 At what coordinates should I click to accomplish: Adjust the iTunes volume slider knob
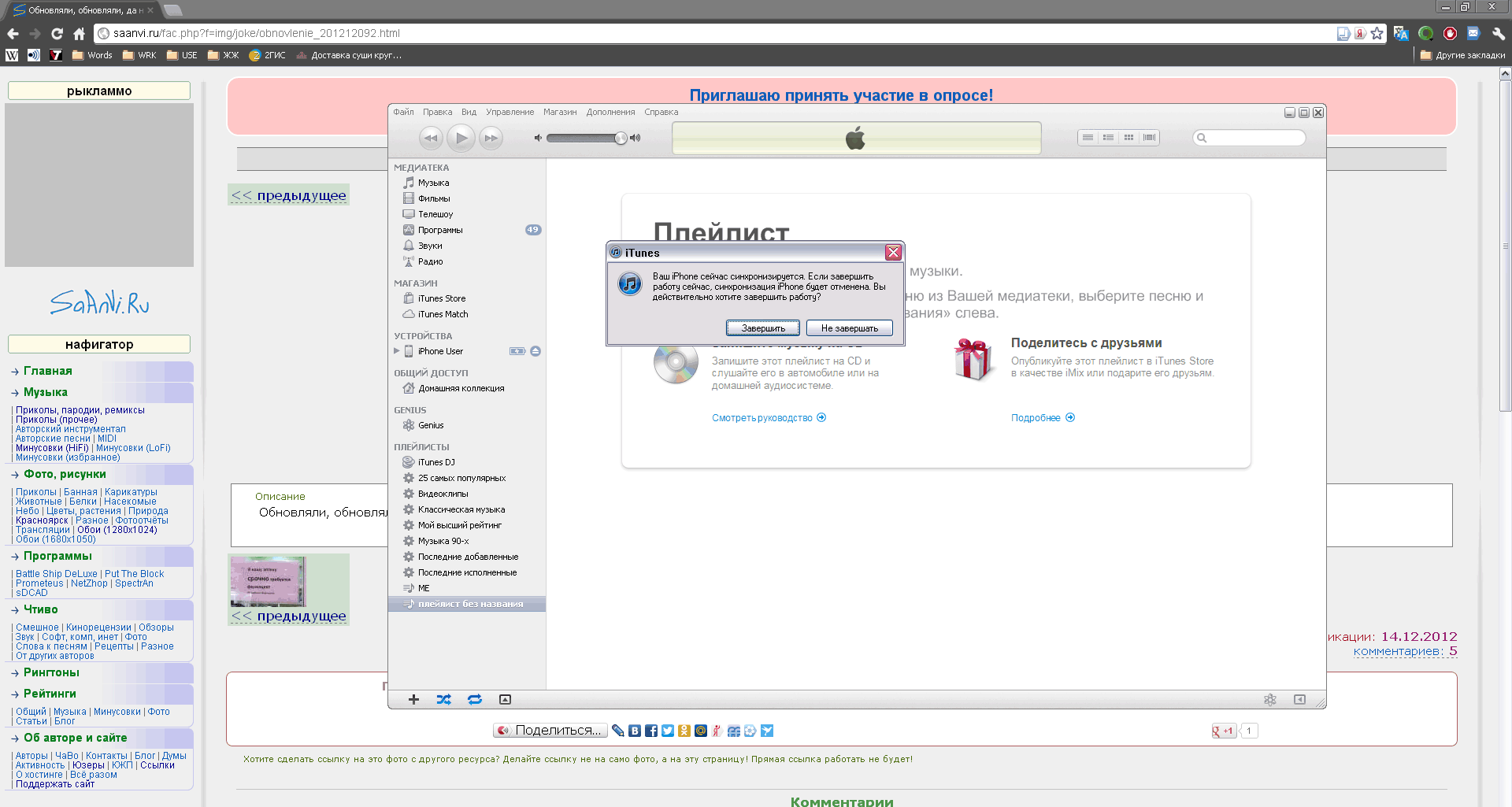coord(621,138)
